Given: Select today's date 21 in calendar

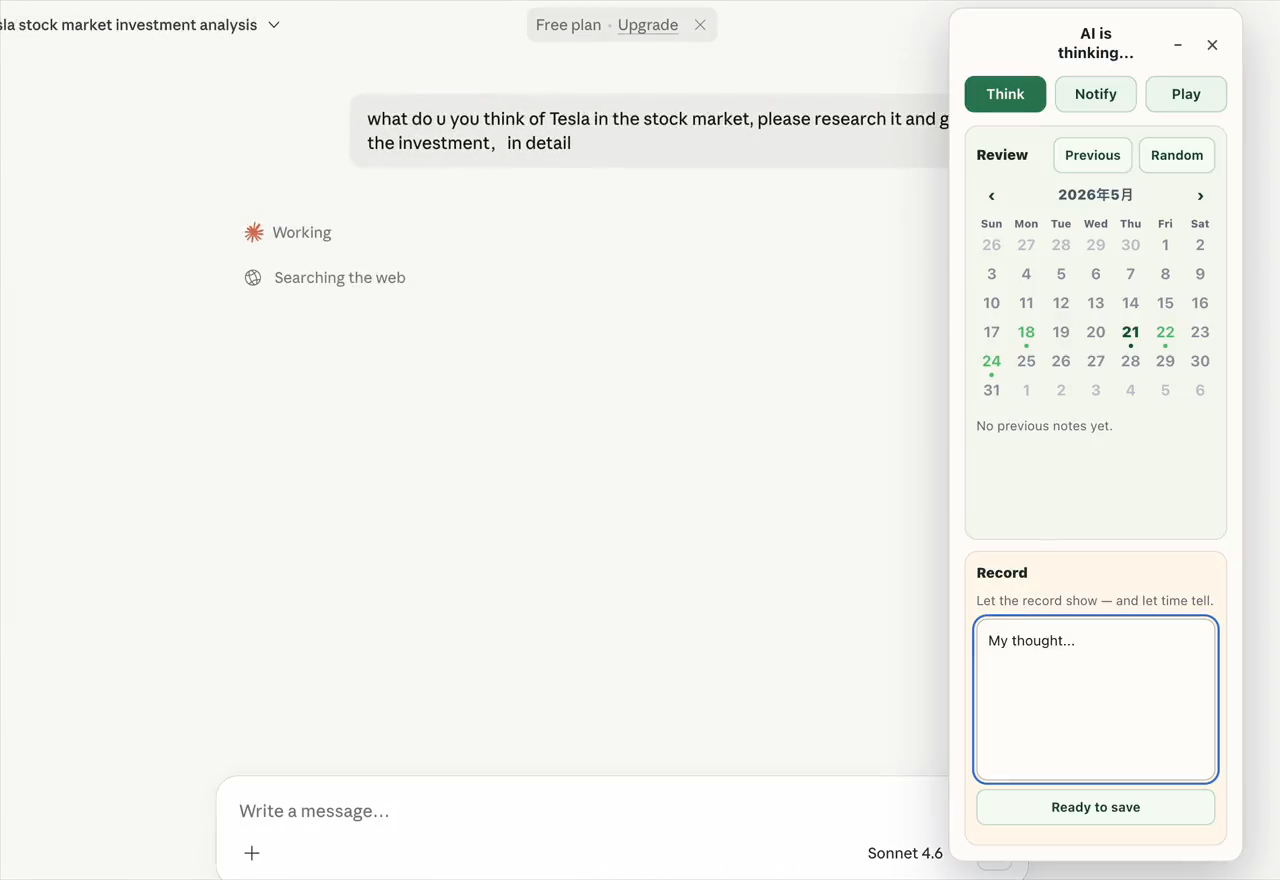Looking at the screenshot, I should (1130, 332).
